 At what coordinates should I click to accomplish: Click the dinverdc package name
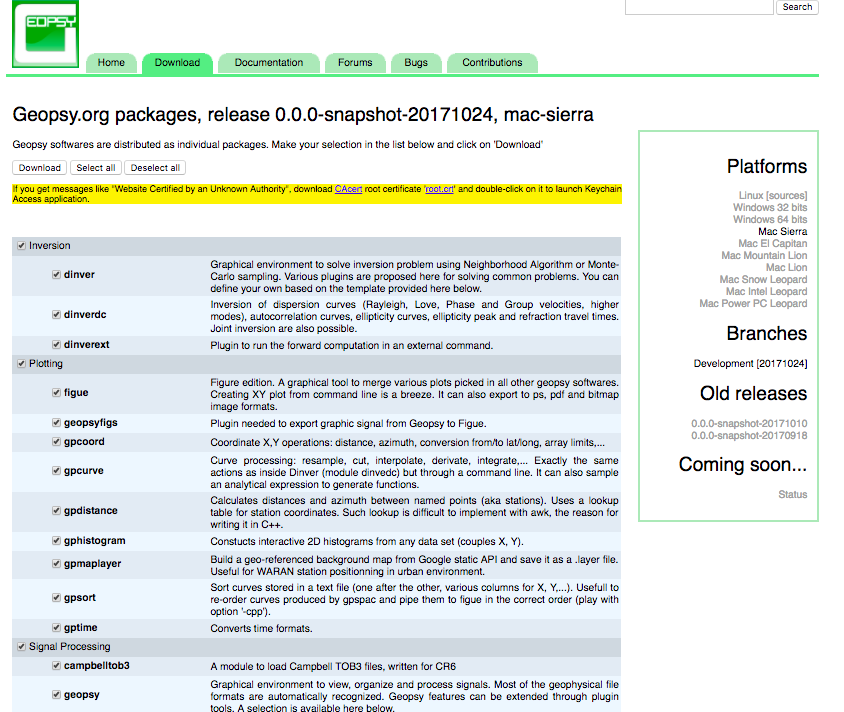point(85,315)
